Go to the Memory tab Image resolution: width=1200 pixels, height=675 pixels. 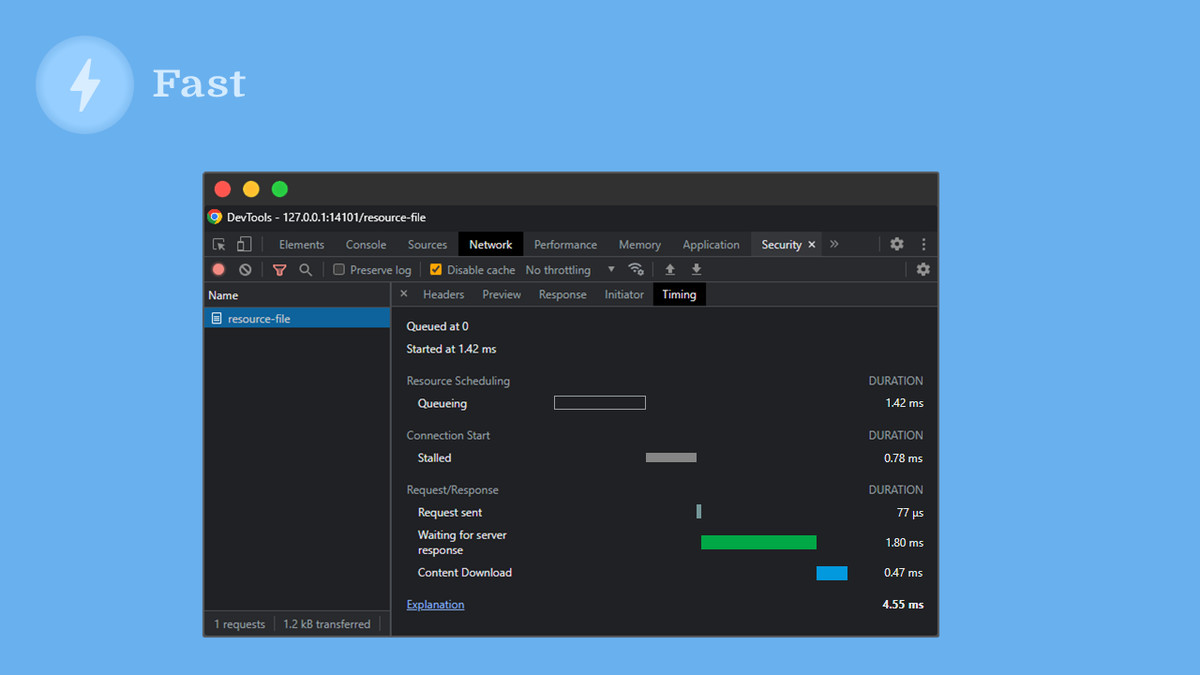pyautogui.click(x=640, y=244)
